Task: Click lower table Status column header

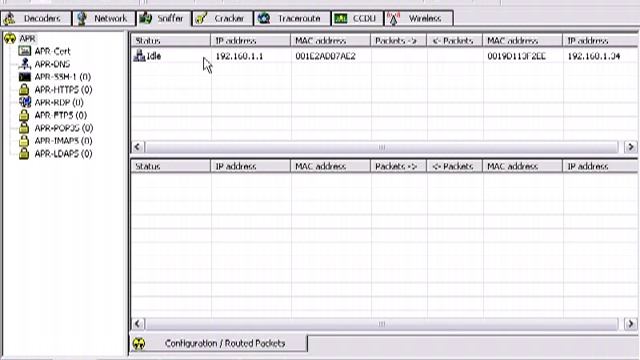Action: coord(171,166)
